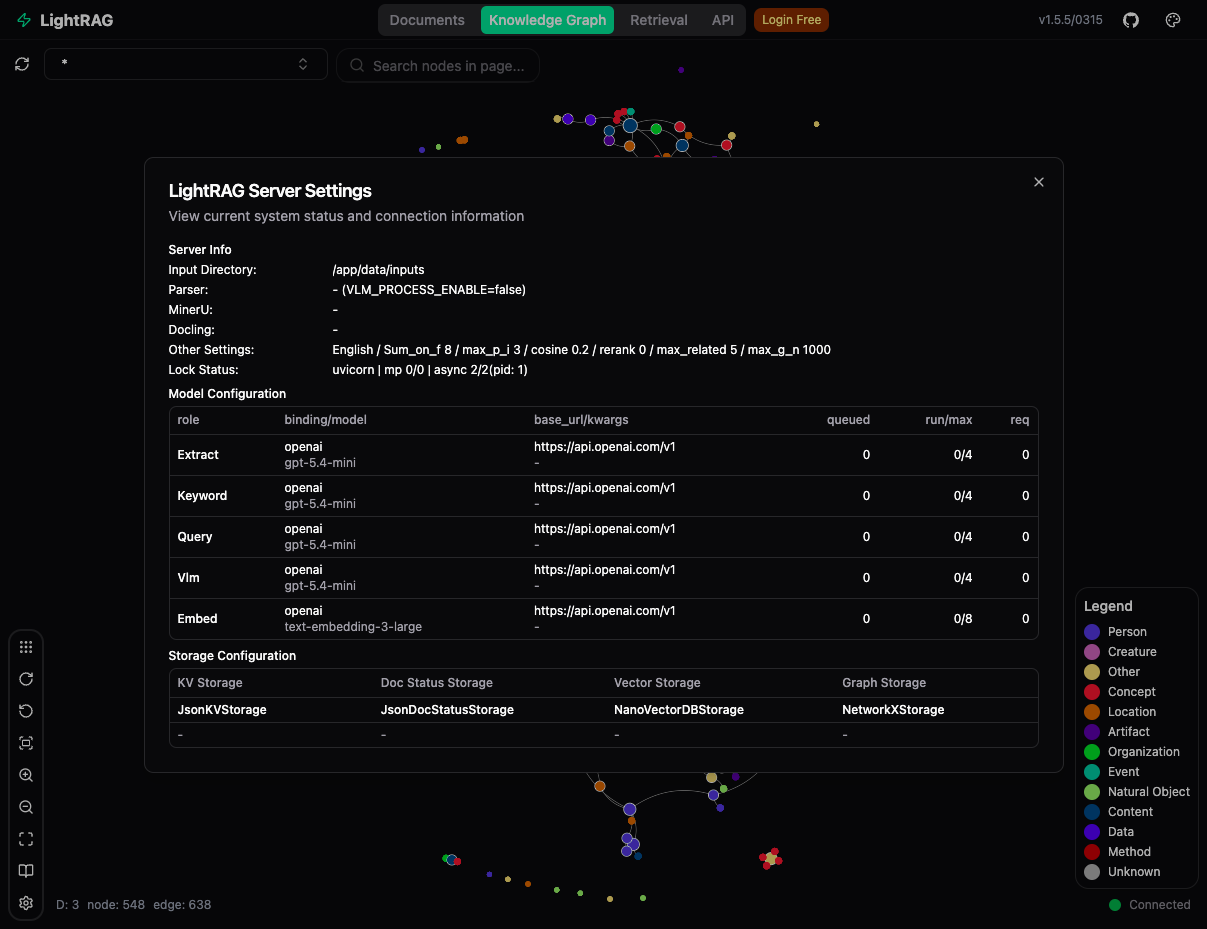
Task: Select Unknown in the legend
Action: tap(1134, 872)
